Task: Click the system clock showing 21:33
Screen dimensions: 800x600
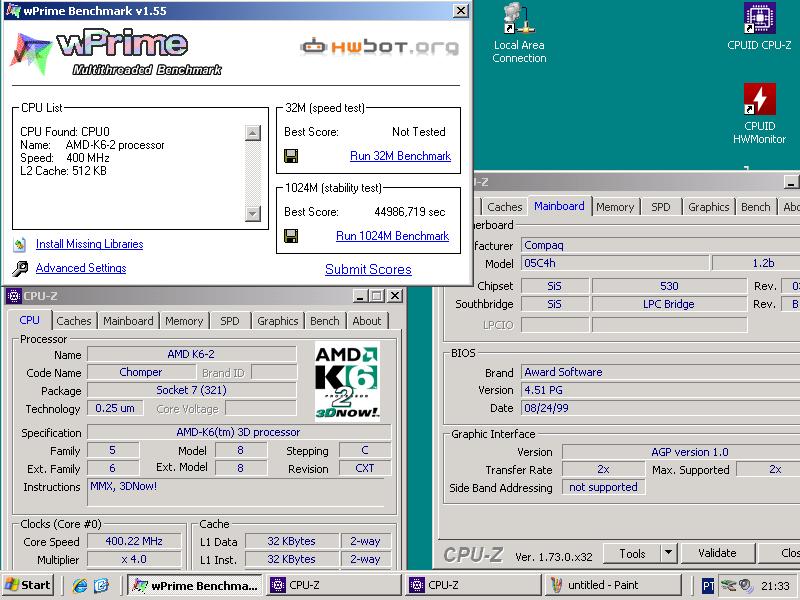Action: (775, 586)
